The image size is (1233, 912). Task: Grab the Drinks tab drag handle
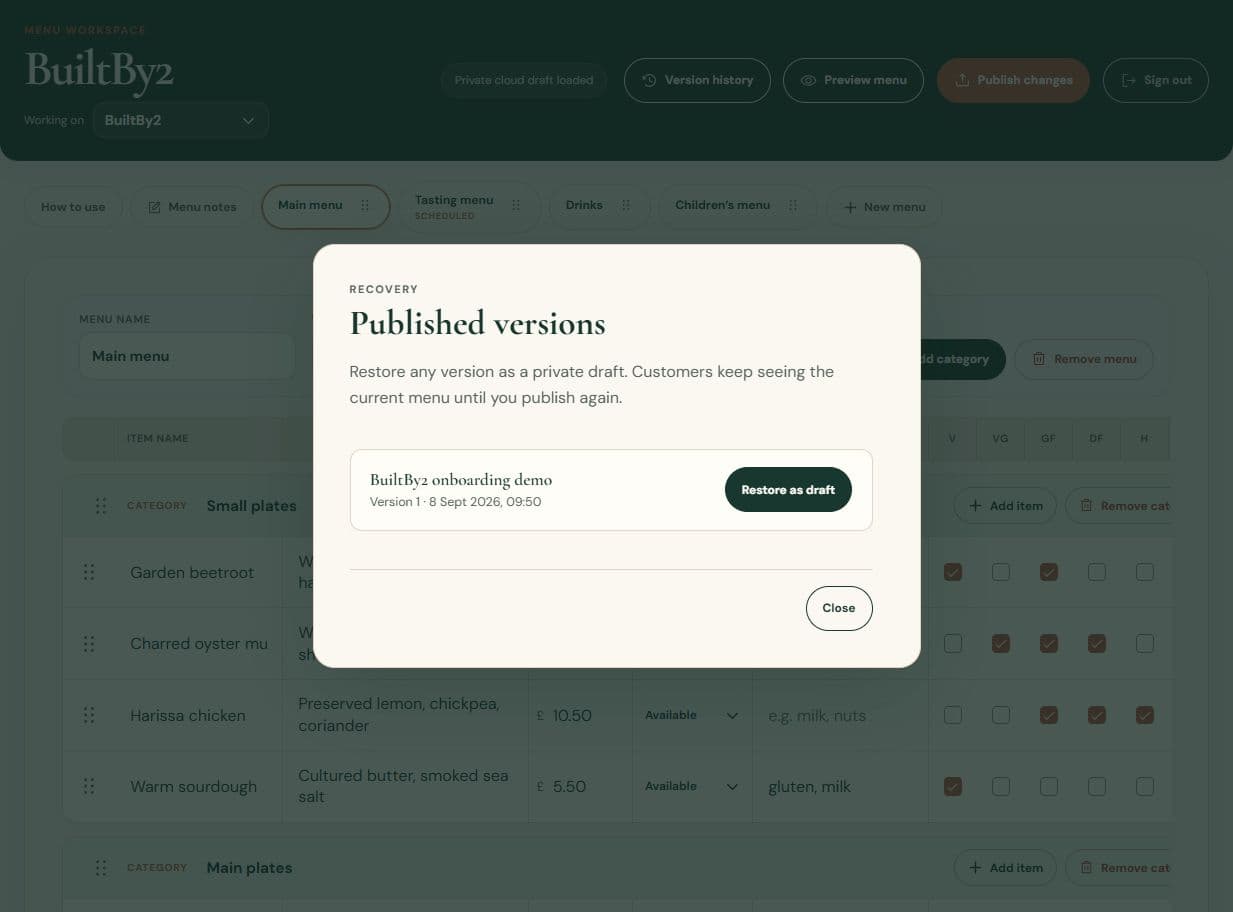[626, 205]
